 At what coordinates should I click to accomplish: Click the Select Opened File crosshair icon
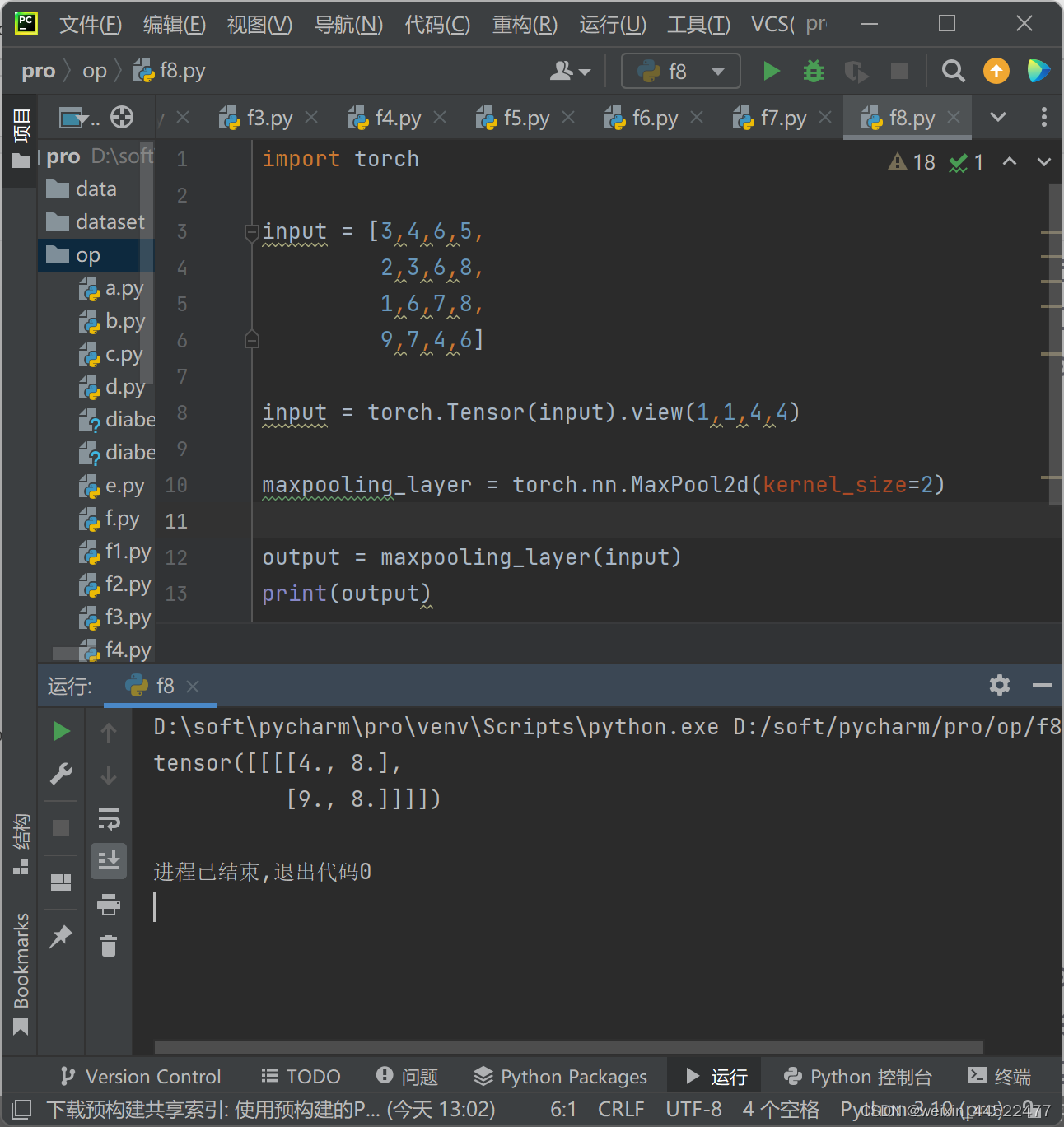tap(122, 118)
